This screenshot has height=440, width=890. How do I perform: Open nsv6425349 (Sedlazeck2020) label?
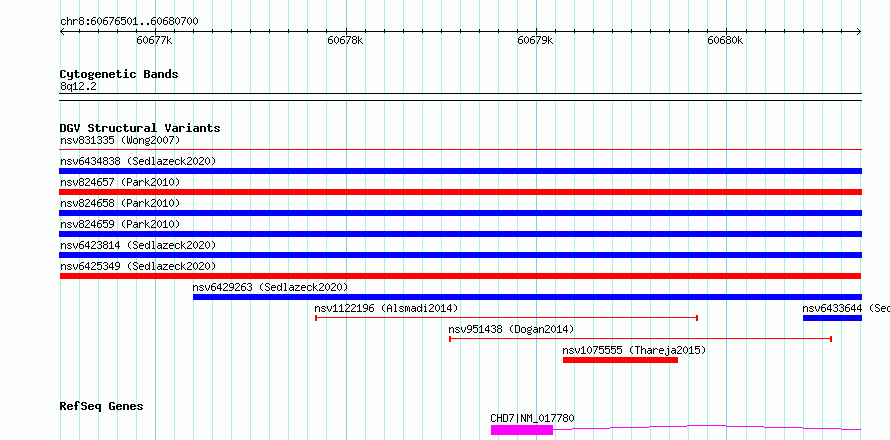[x=138, y=266]
